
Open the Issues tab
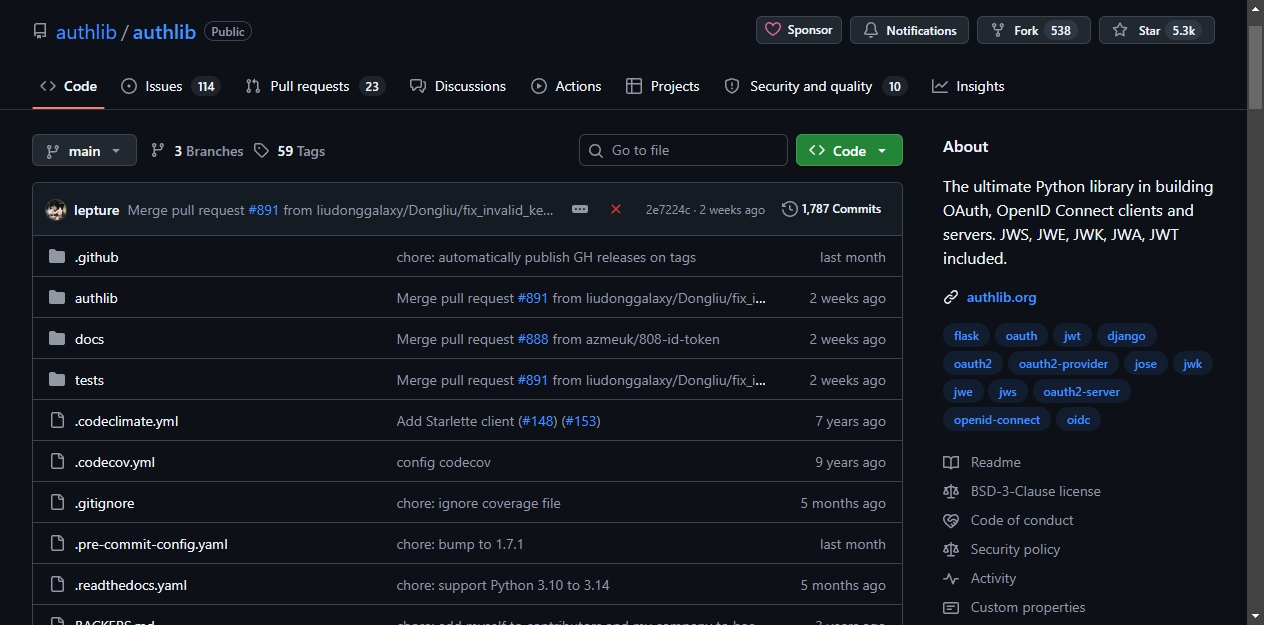(x=170, y=86)
